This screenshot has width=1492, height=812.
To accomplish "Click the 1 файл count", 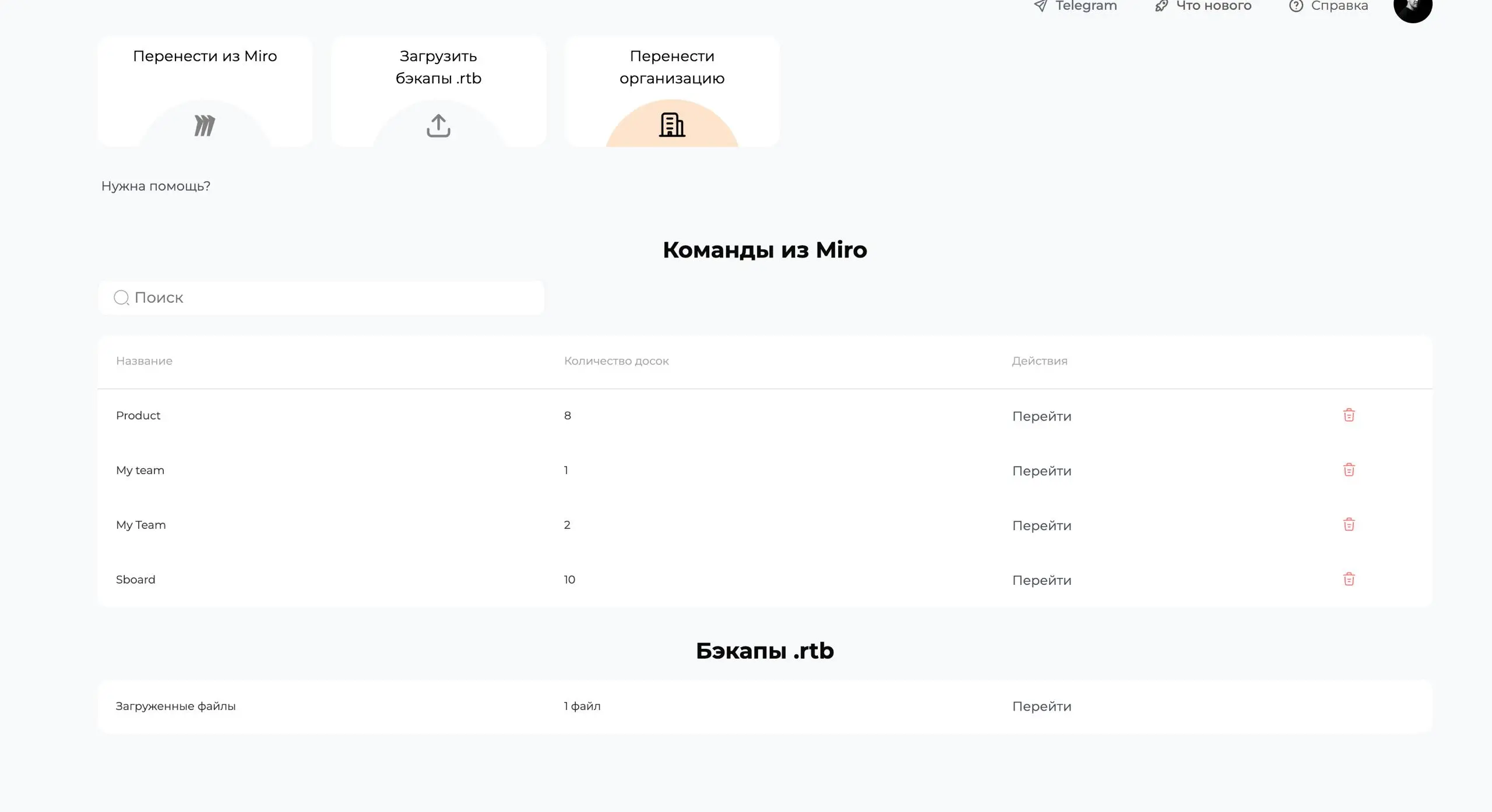I will (582, 706).
